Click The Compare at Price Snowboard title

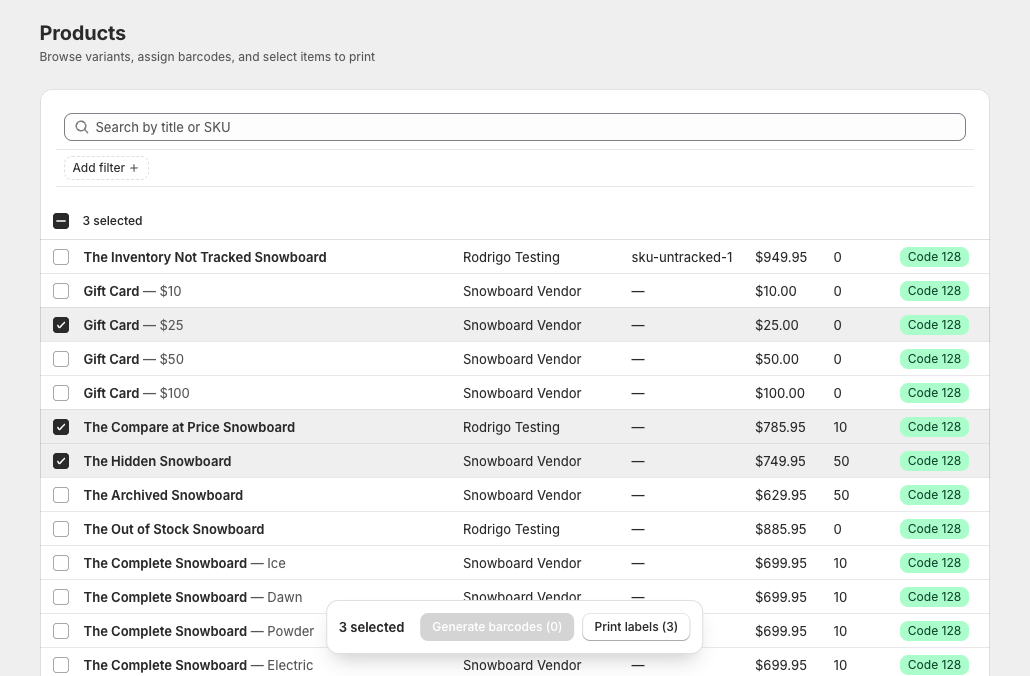[189, 427]
